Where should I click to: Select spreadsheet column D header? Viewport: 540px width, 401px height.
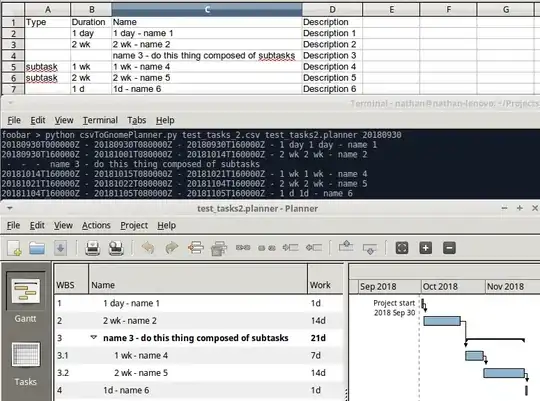coord(332,10)
